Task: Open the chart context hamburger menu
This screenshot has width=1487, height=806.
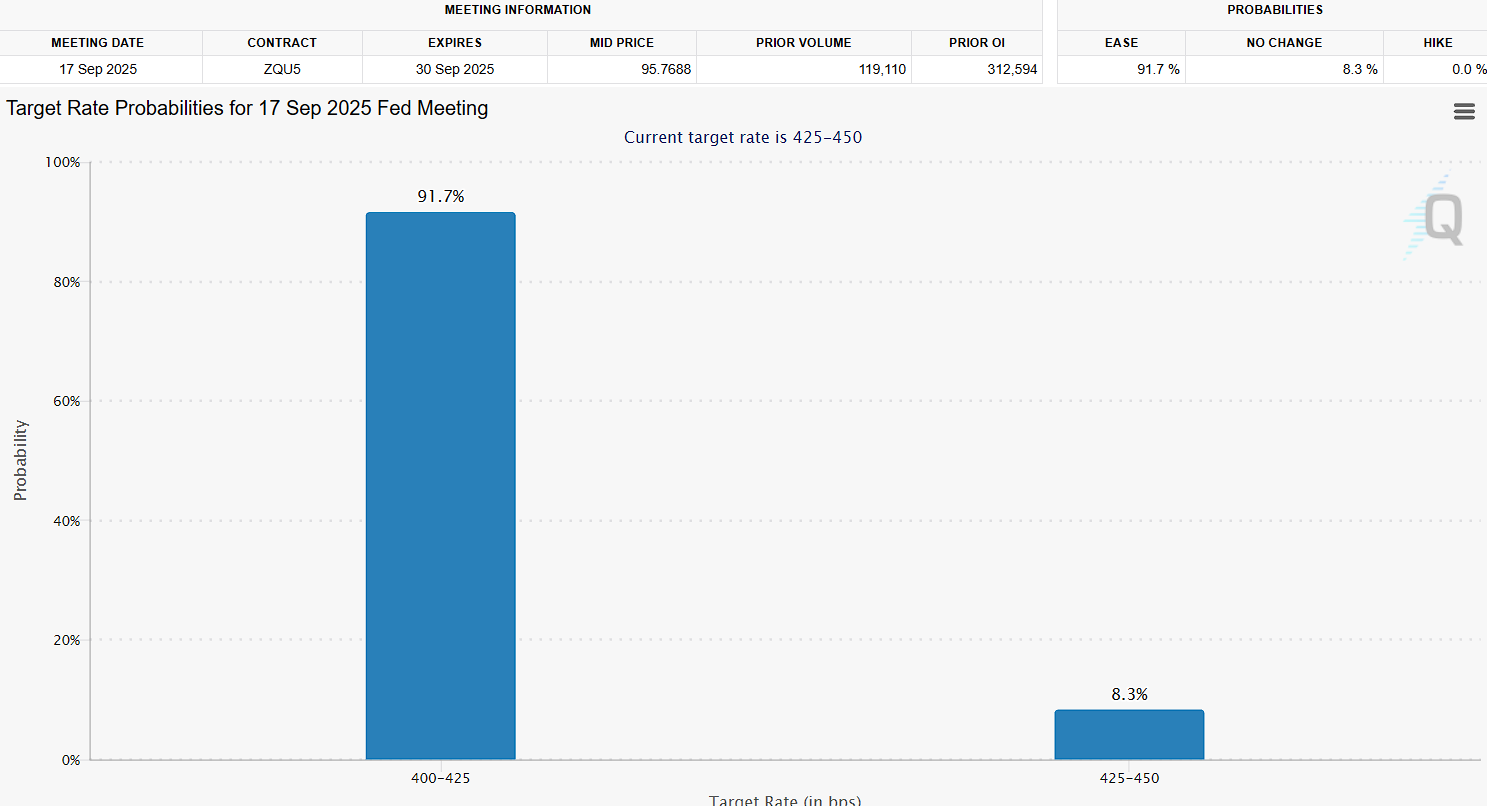Action: [x=1464, y=112]
